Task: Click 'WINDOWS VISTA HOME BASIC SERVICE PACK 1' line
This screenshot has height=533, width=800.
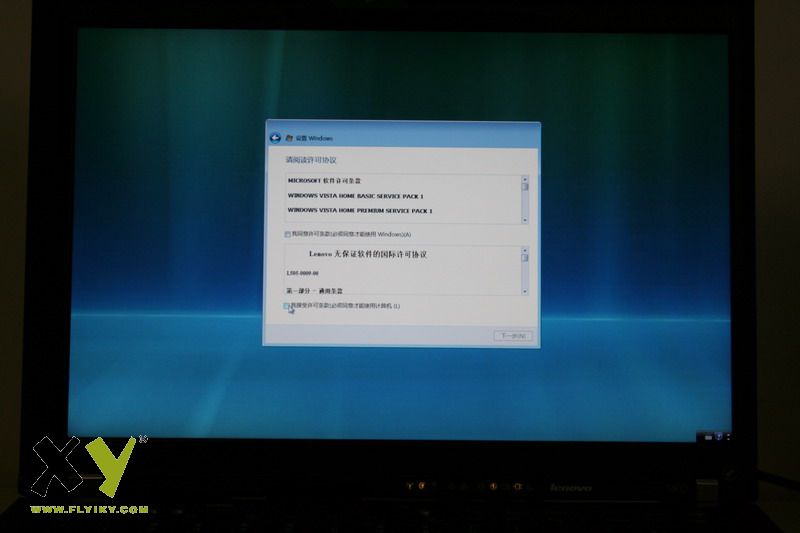Action: click(356, 196)
